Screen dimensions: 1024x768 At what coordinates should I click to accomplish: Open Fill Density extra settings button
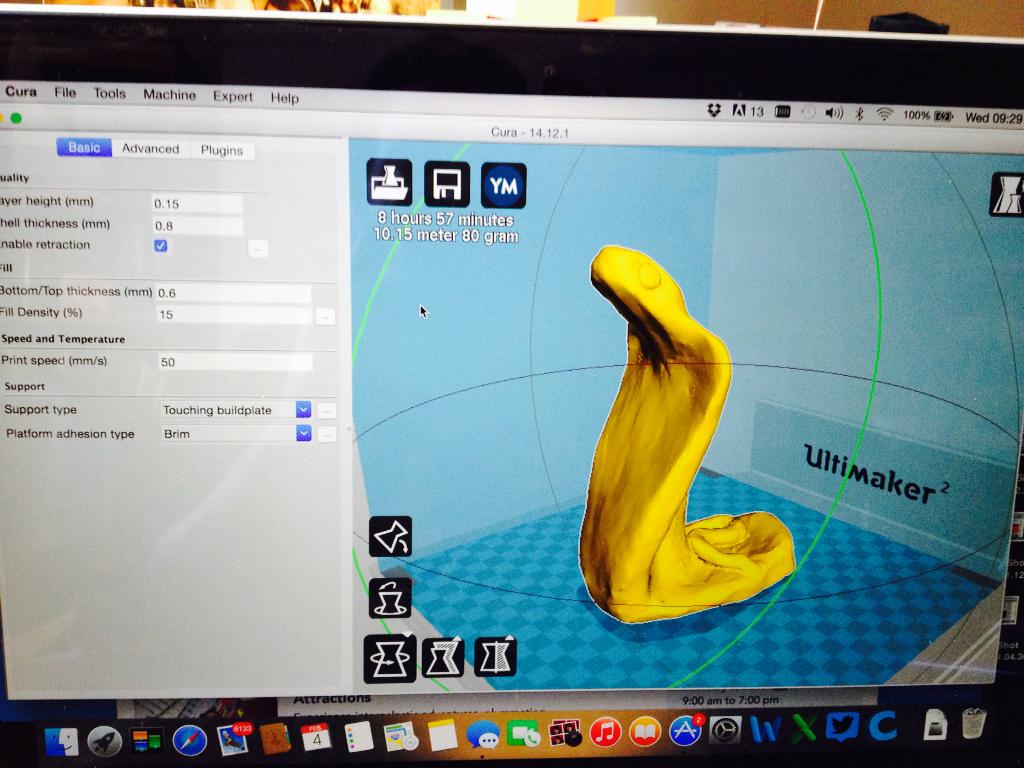coord(325,317)
